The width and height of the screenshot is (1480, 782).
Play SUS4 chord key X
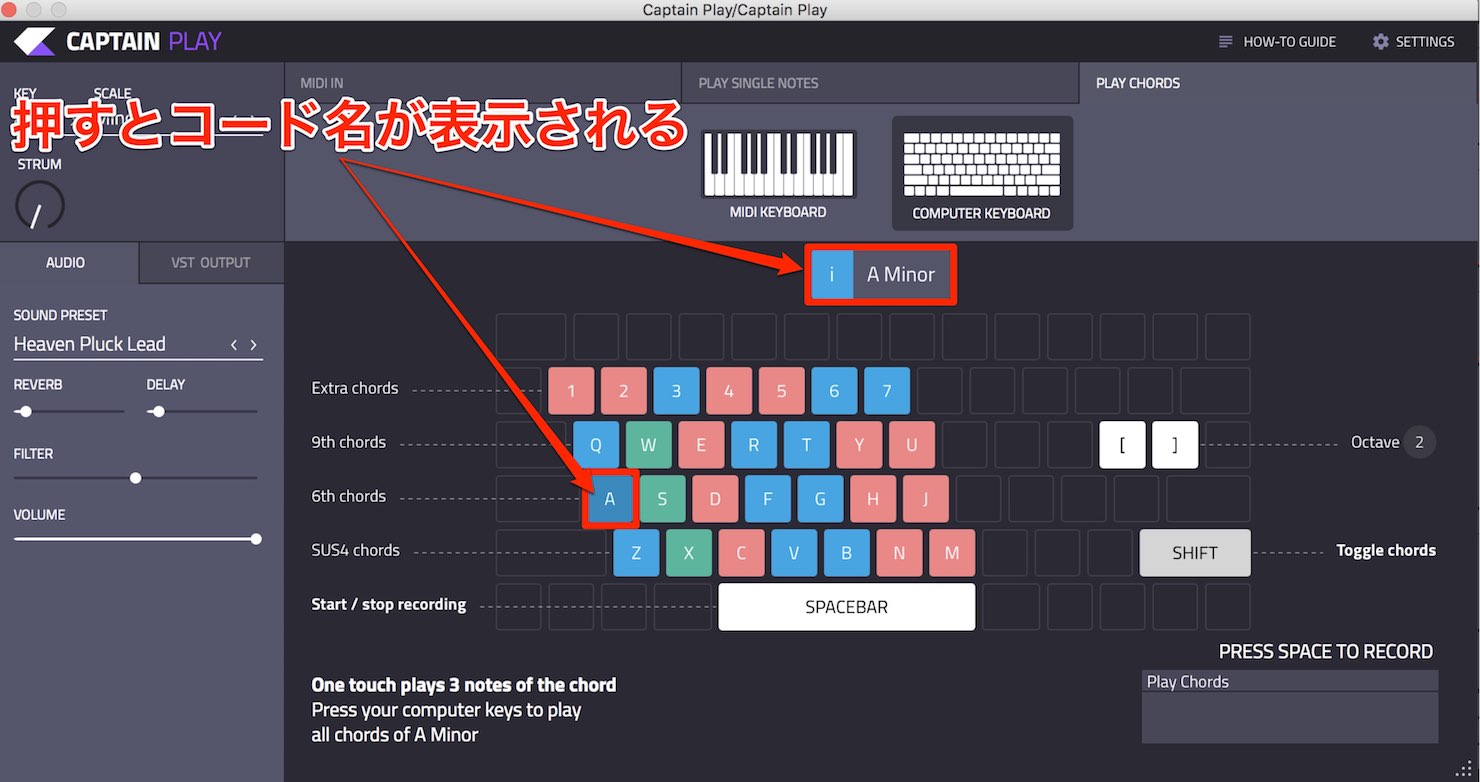[x=689, y=553]
